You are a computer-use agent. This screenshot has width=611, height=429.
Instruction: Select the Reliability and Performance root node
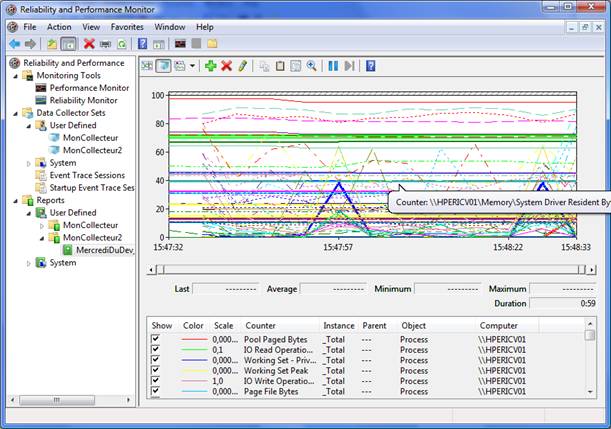[x=74, y=63]
